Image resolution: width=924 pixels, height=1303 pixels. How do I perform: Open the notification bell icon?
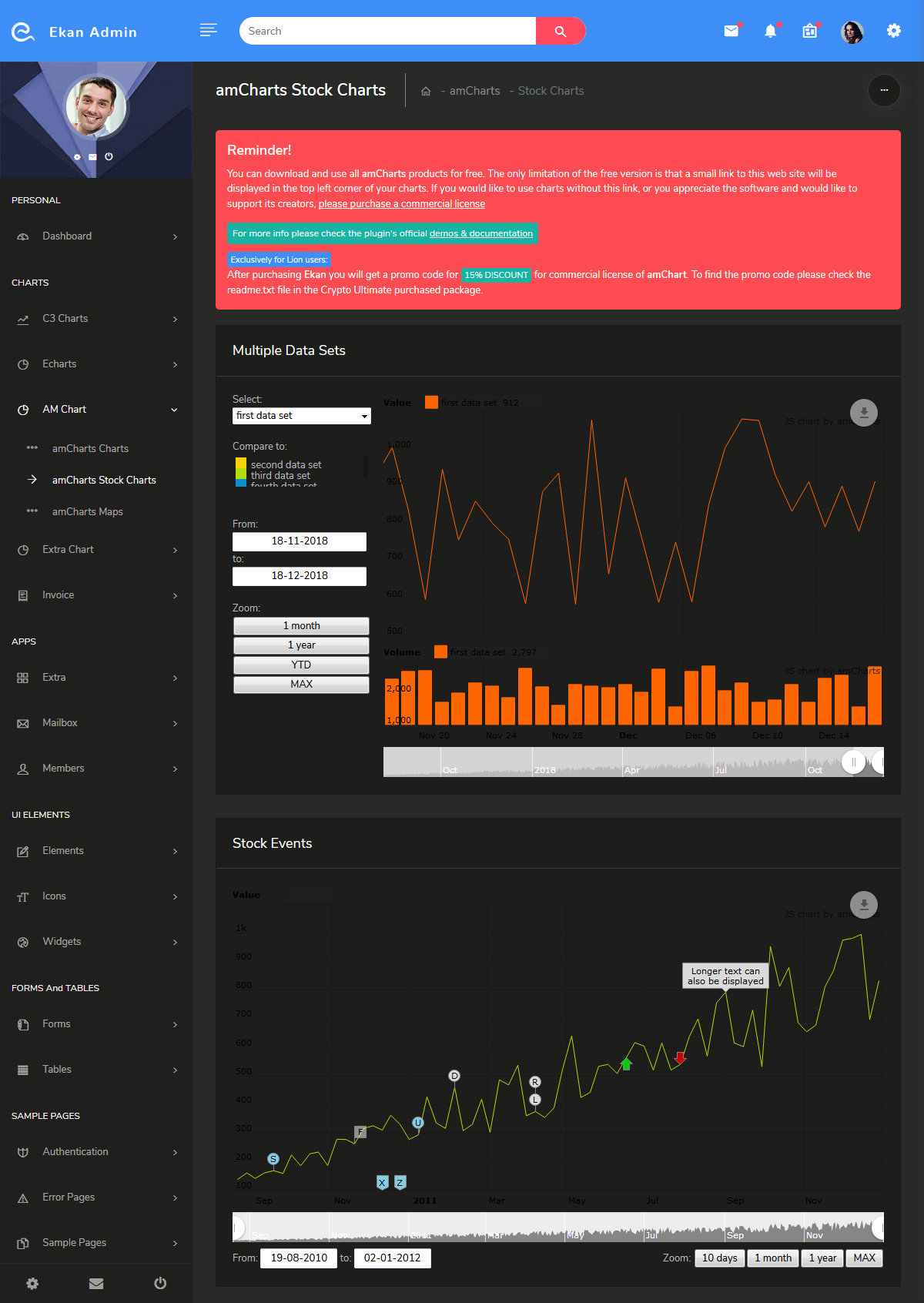point(770,31)
